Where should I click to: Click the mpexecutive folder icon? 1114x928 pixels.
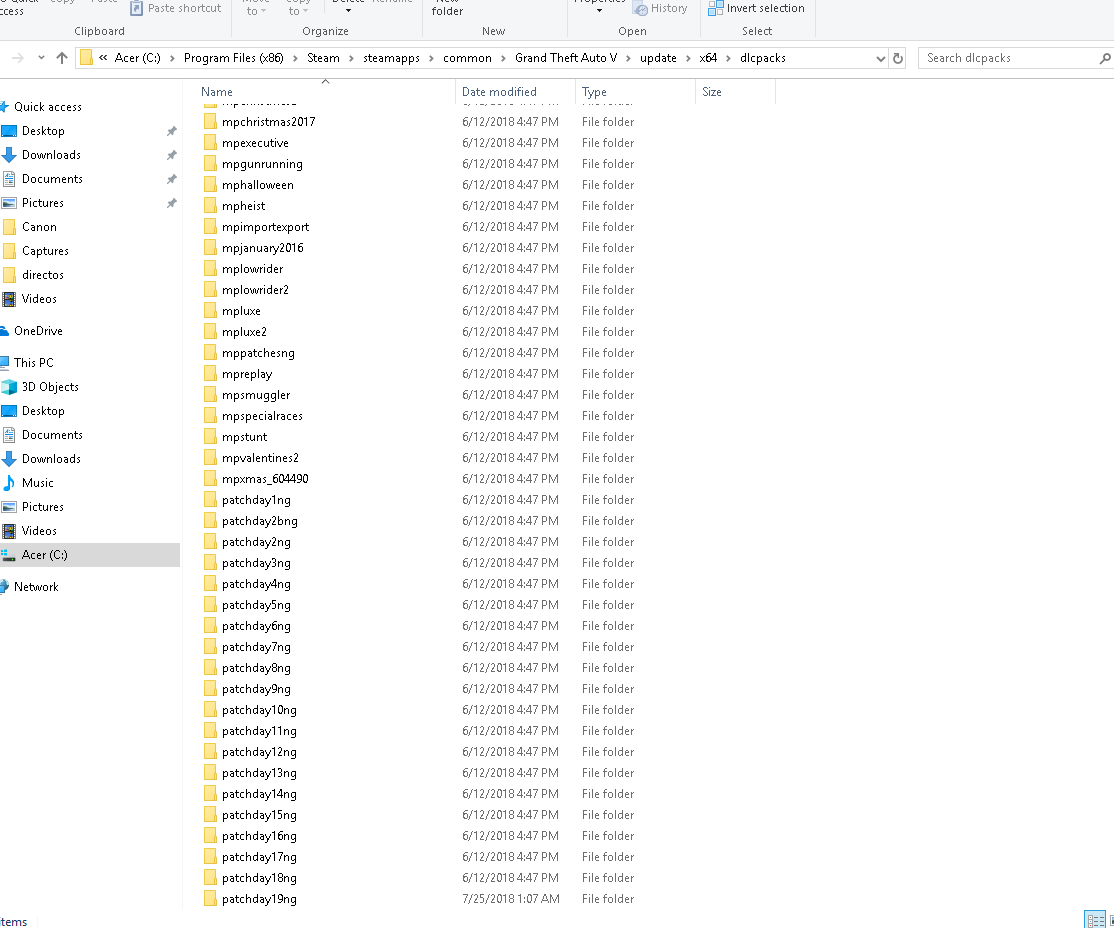click(x=210, y=143)
